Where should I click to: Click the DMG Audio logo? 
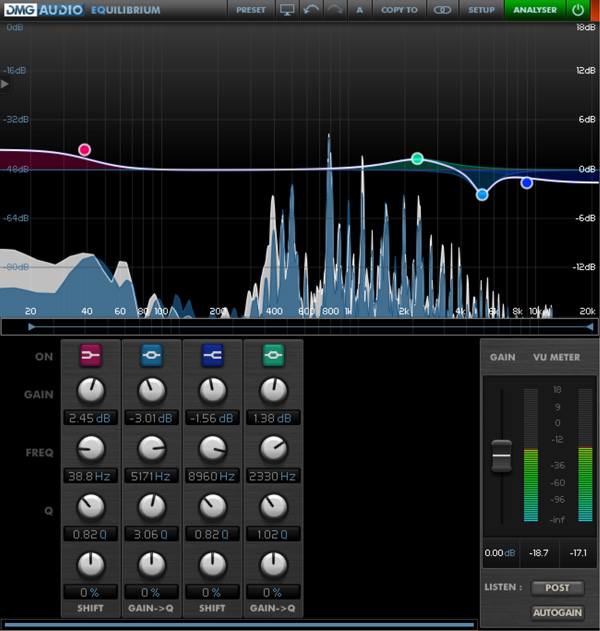pyautogui.click(x=44, y=10)
